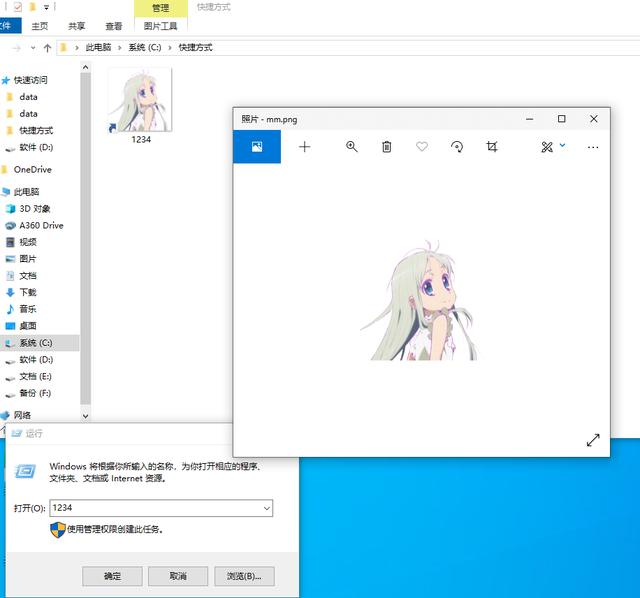Expand the Run dialog history dropdown arrow

(x=267, y=508)
